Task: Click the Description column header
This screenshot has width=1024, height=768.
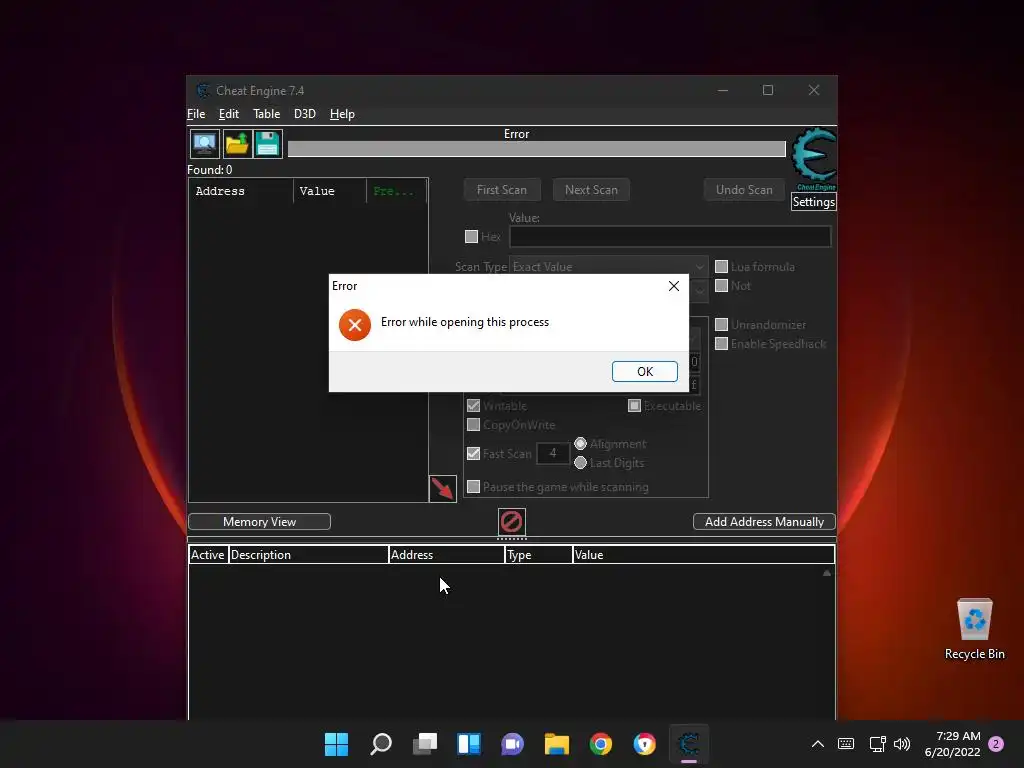Action: (308, 554)
